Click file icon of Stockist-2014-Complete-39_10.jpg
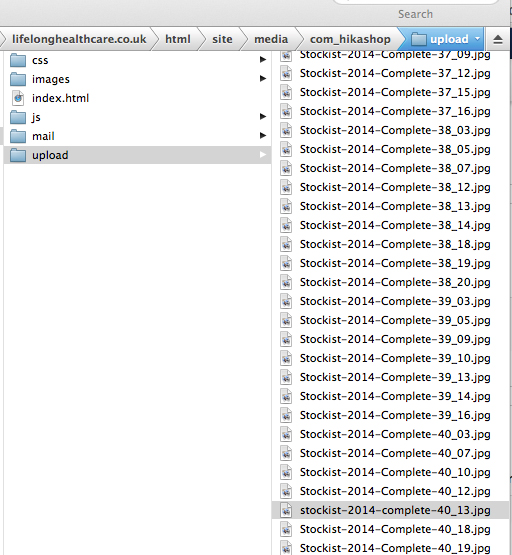Image resolution: width=512 pixels, height=555 pixels. 286,358
